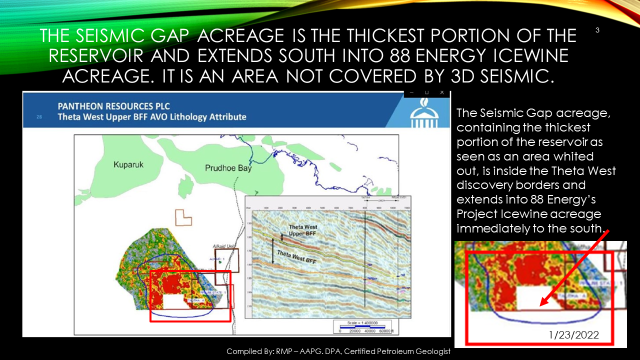This screenshot has width=640, height=360.
Task: Click the 'Theta West Upper BFF' seismic annotation
Action: point(302,231)
